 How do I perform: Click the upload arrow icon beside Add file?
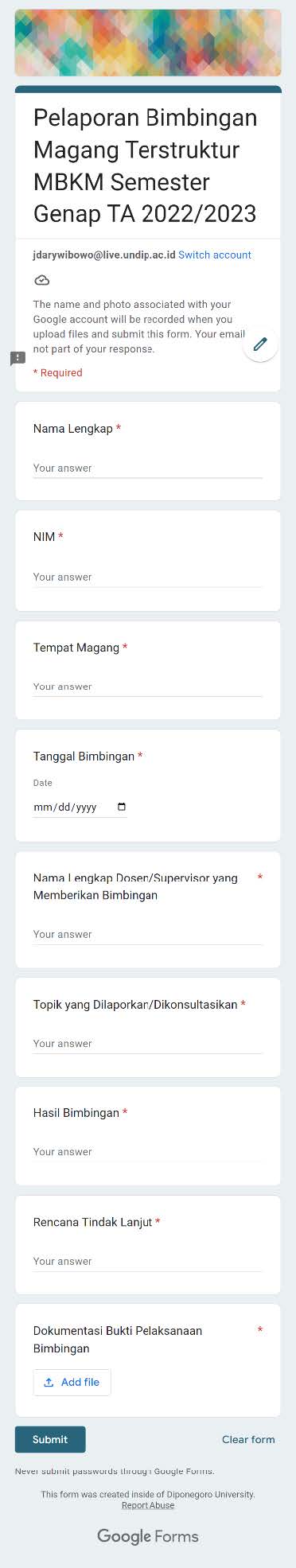point(49,1382)
